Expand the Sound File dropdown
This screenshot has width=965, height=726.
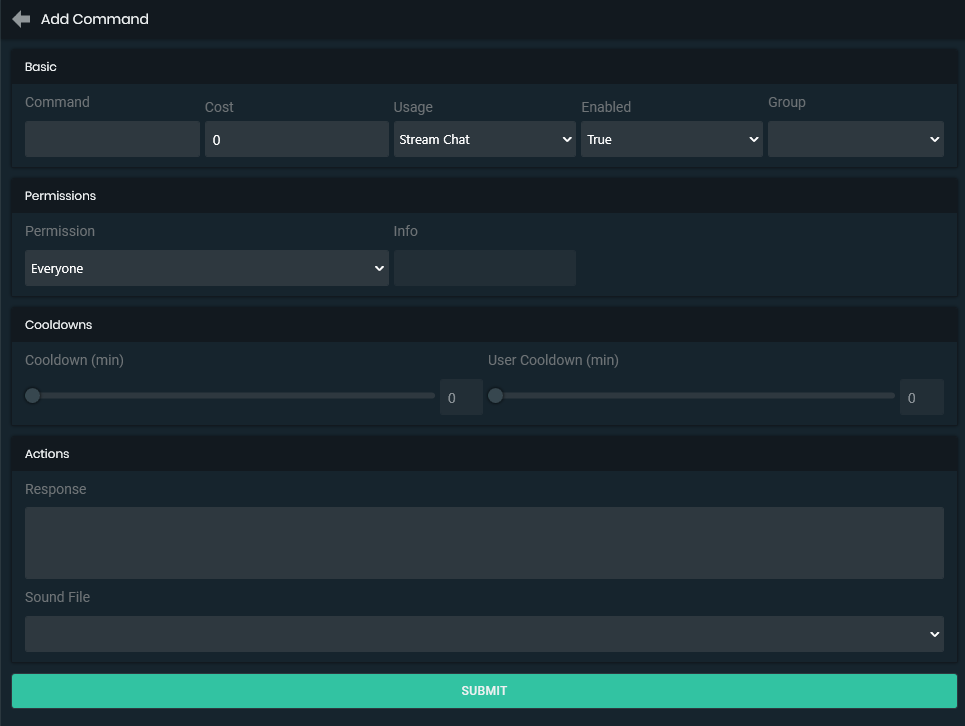point(484,634)
